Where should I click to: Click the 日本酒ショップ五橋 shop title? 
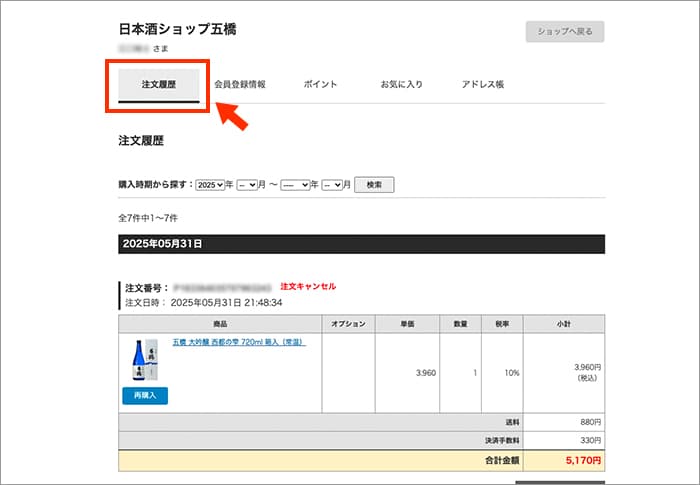coord(177,29)
